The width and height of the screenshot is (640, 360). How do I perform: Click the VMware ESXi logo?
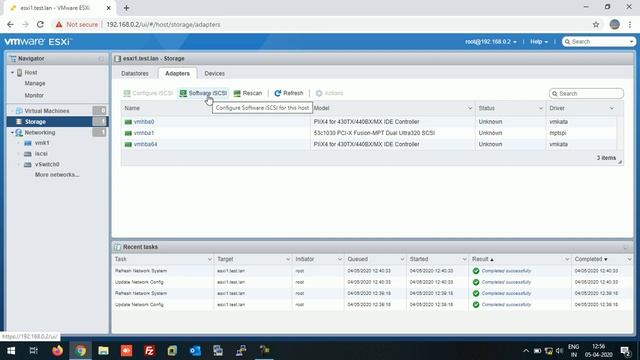coord(38,42)
